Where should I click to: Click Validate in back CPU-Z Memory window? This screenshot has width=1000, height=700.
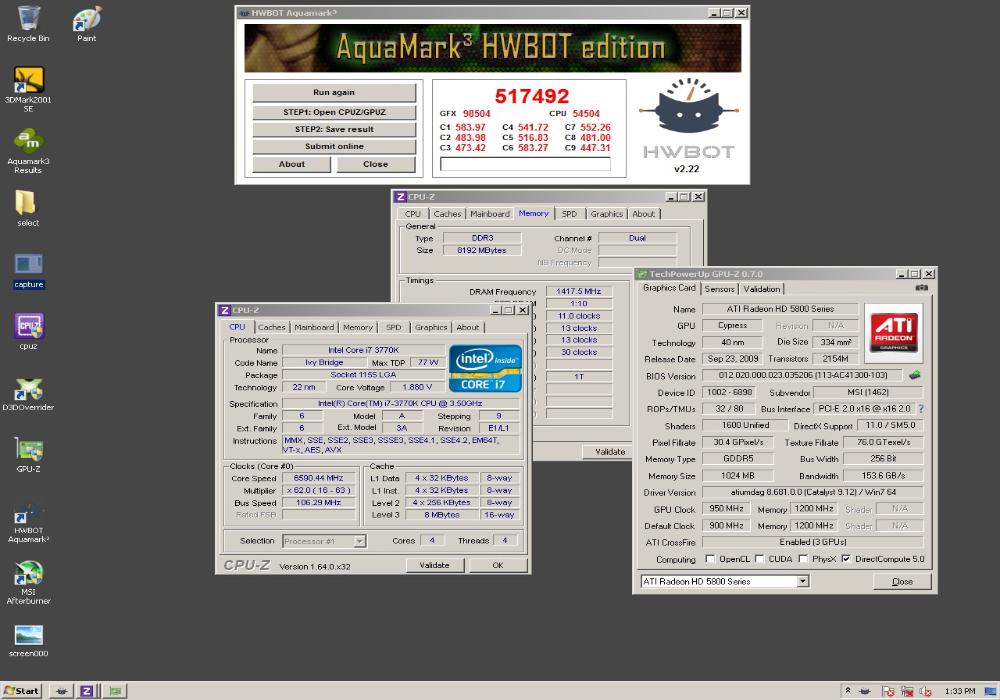[x=610, y=451]
